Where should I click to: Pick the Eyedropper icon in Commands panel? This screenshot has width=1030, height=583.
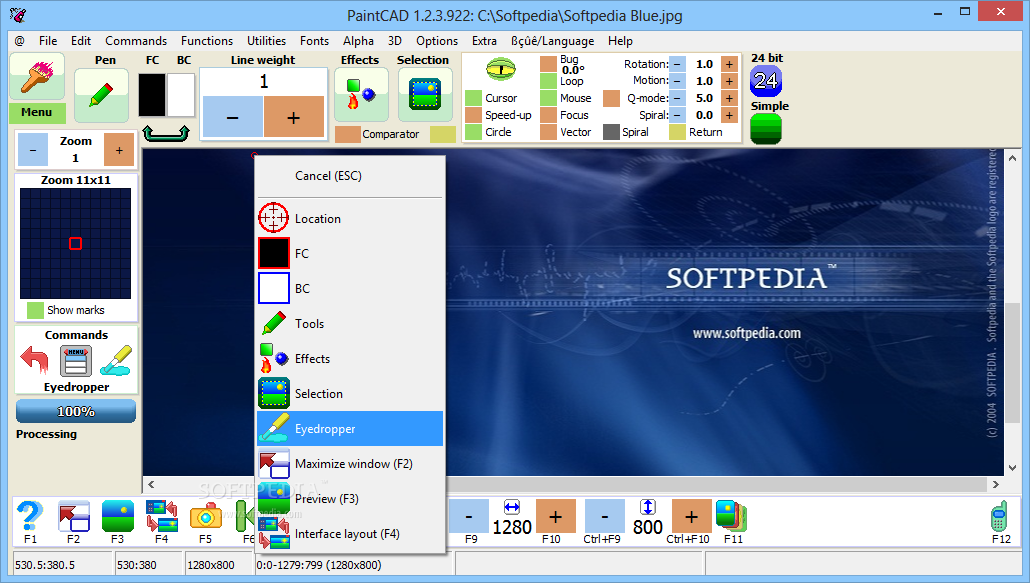click(x=116, y=360)
